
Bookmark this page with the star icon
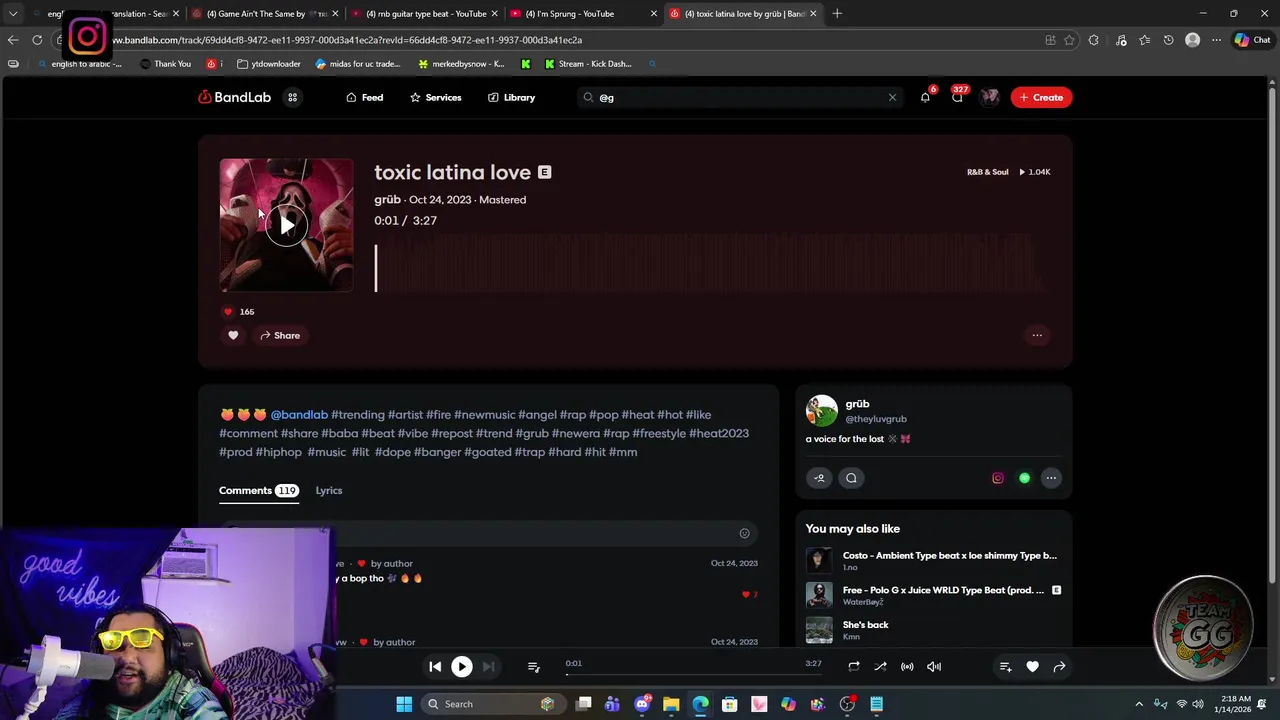(x=1069, y=40)
